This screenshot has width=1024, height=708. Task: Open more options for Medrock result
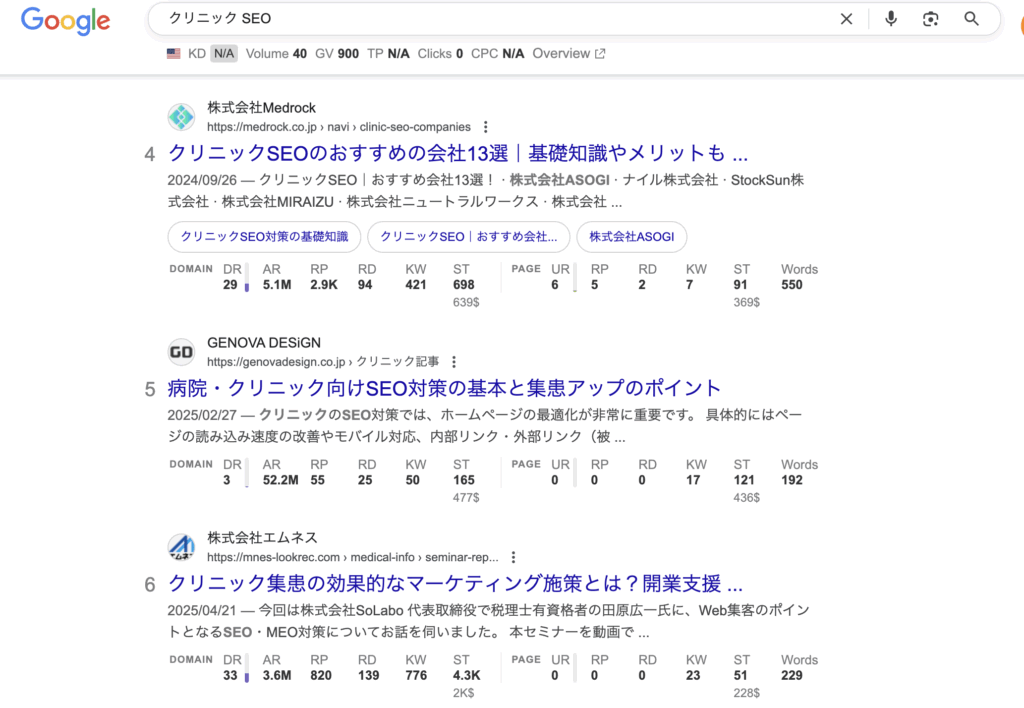click(x=485, y=127)
